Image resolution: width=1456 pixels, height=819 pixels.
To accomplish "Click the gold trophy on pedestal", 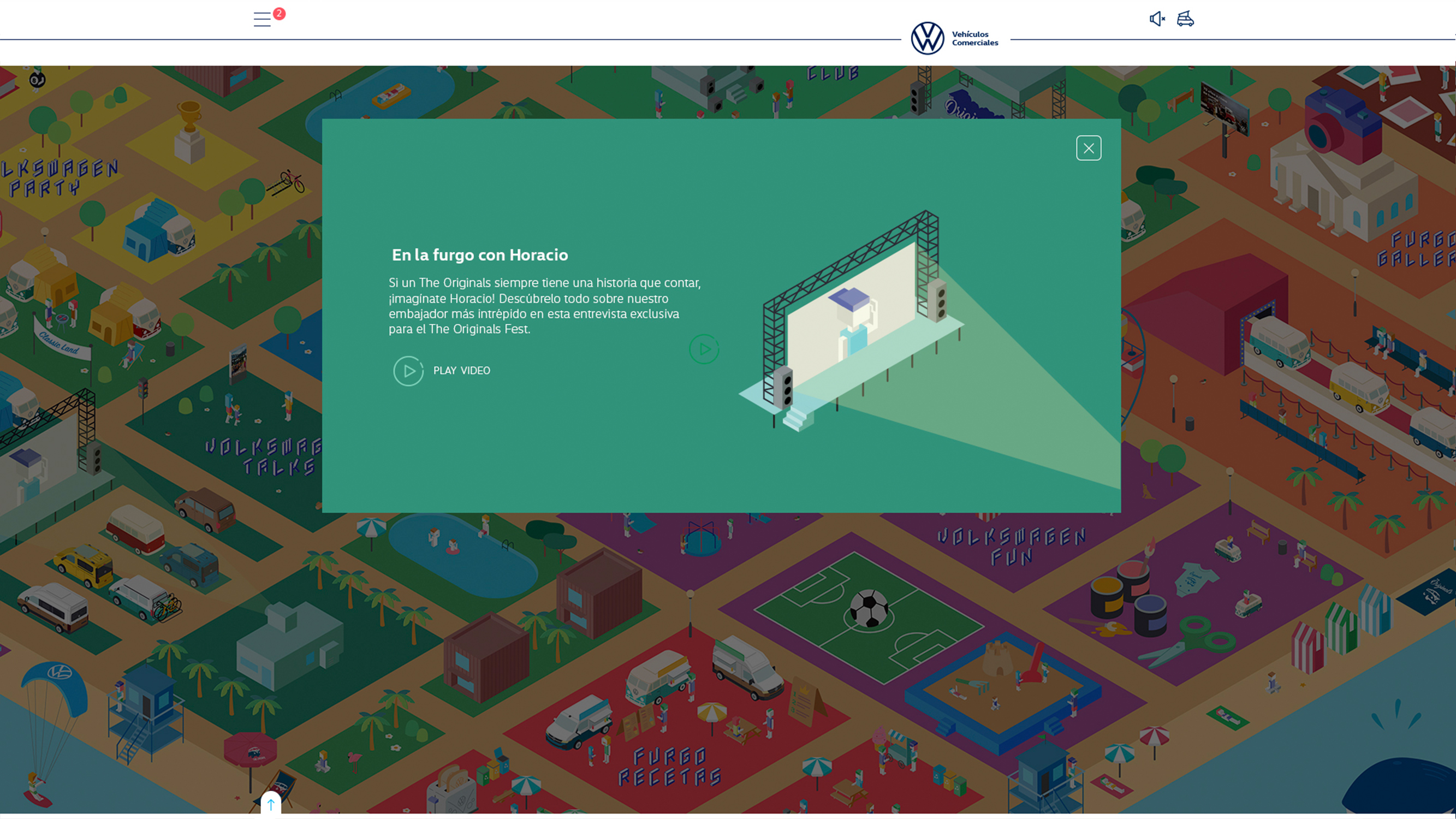I will [189, 116].
